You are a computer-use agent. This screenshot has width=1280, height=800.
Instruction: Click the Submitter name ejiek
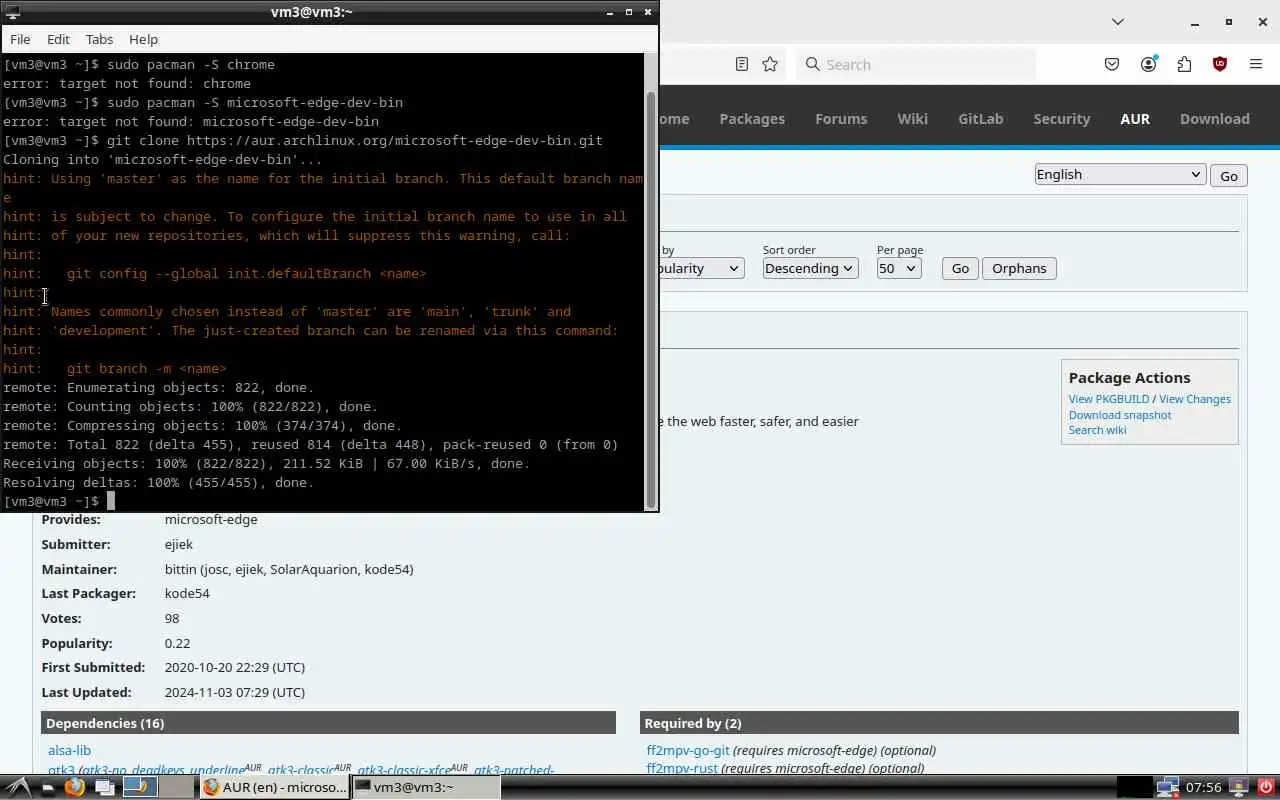179,544
